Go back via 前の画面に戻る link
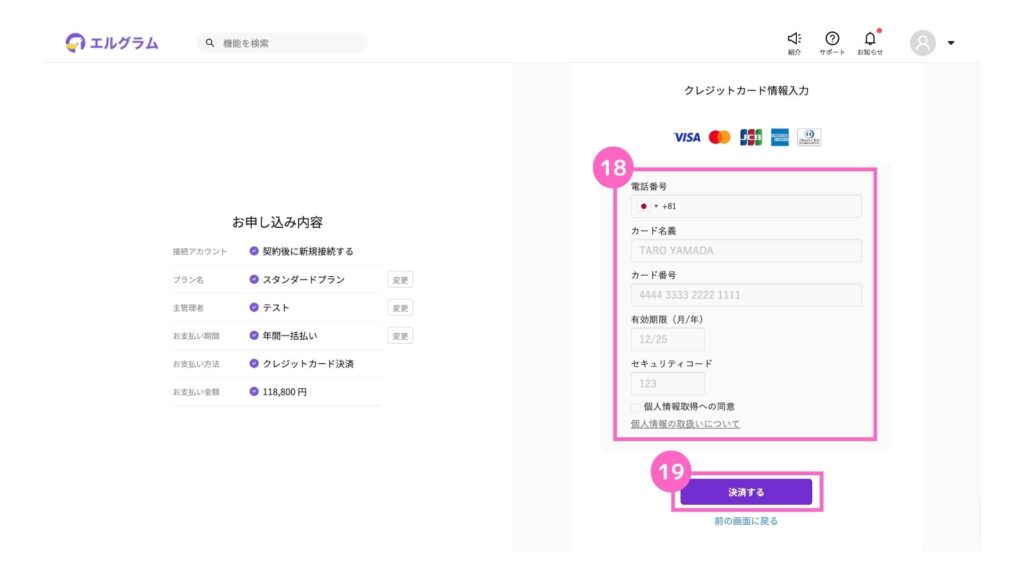The image size is (1024, 576). click(746, 521)
